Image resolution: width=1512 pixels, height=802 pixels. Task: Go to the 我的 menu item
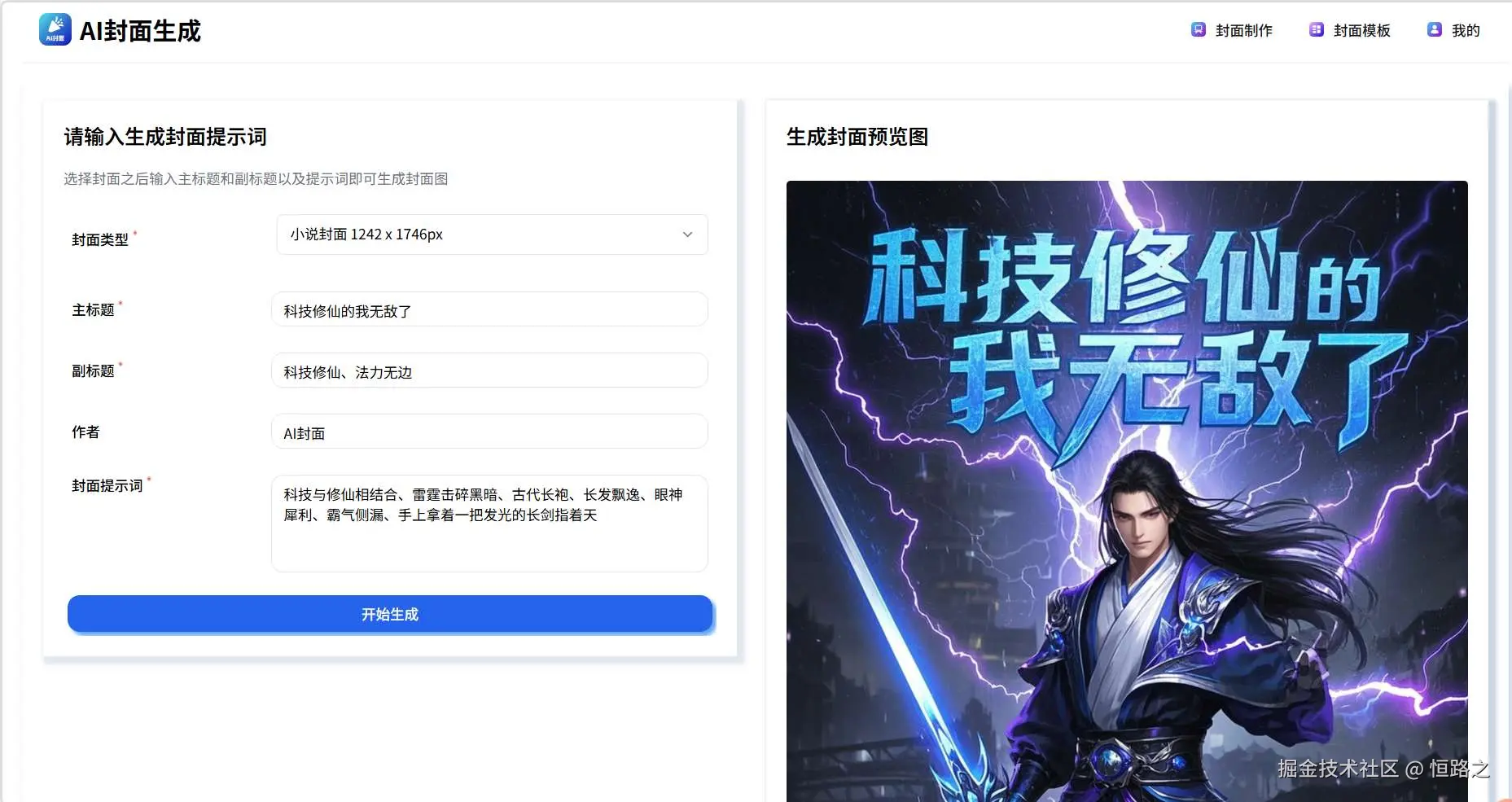click(x=1454, y=30)
